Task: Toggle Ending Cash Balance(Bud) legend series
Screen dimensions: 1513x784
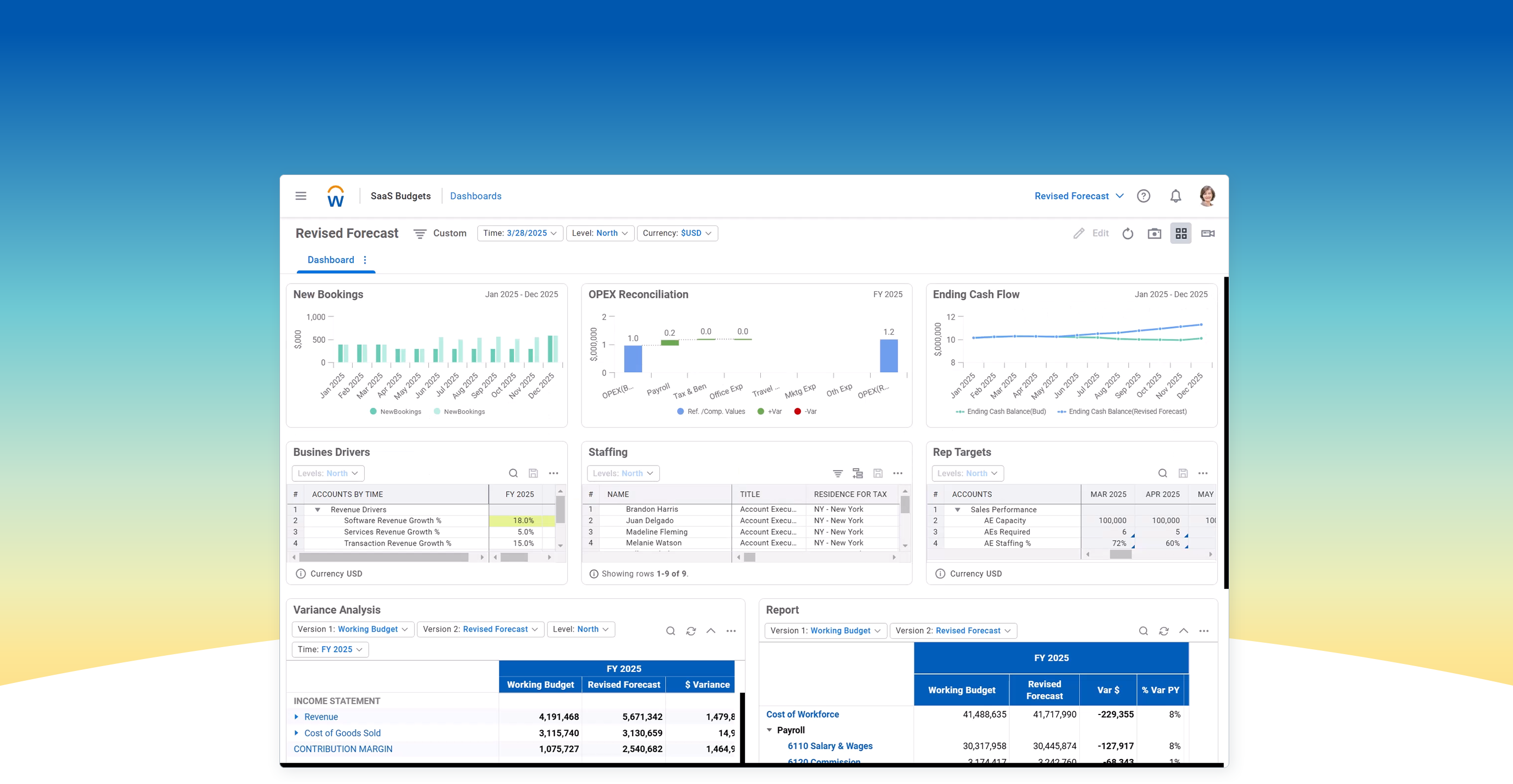Action: pos(1001,412)
